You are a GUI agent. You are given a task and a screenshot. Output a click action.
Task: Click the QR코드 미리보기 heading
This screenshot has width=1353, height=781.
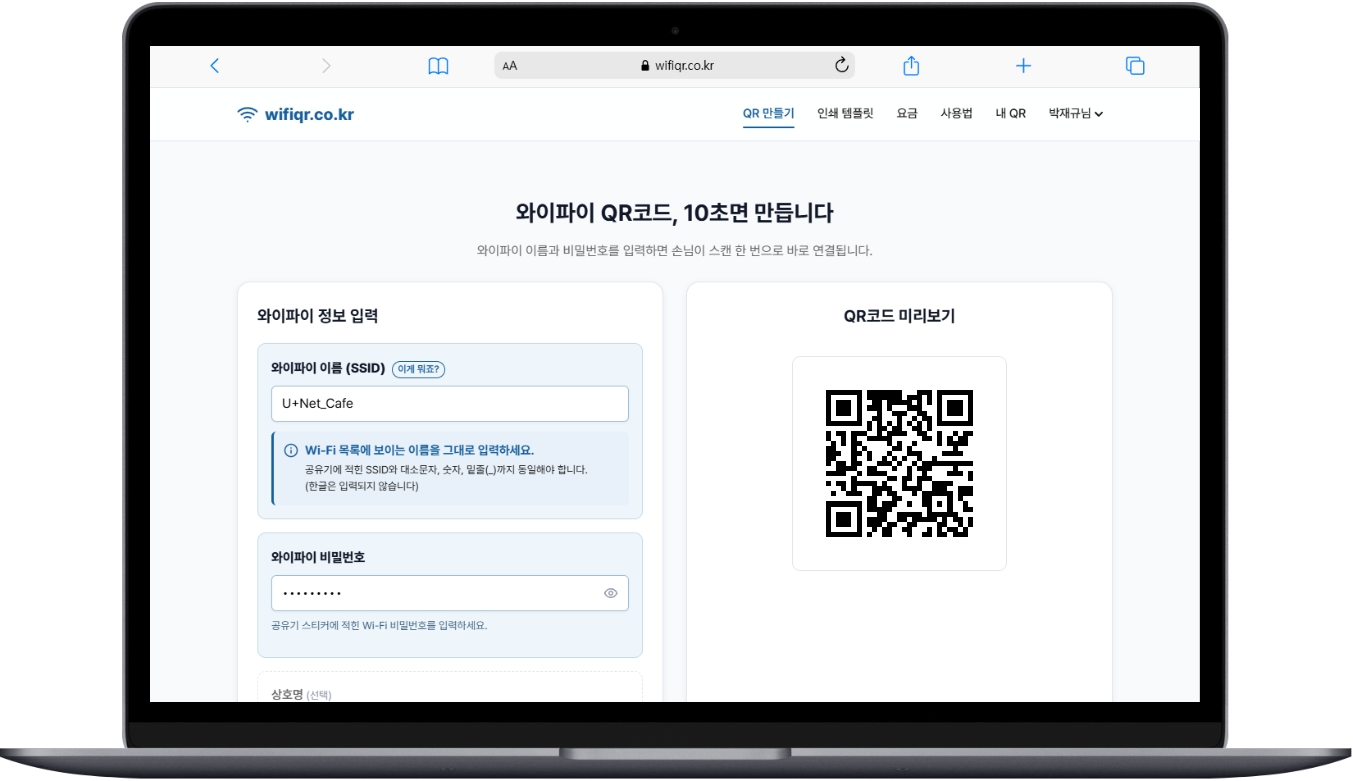pyautogui.click(x=899, y=316)
